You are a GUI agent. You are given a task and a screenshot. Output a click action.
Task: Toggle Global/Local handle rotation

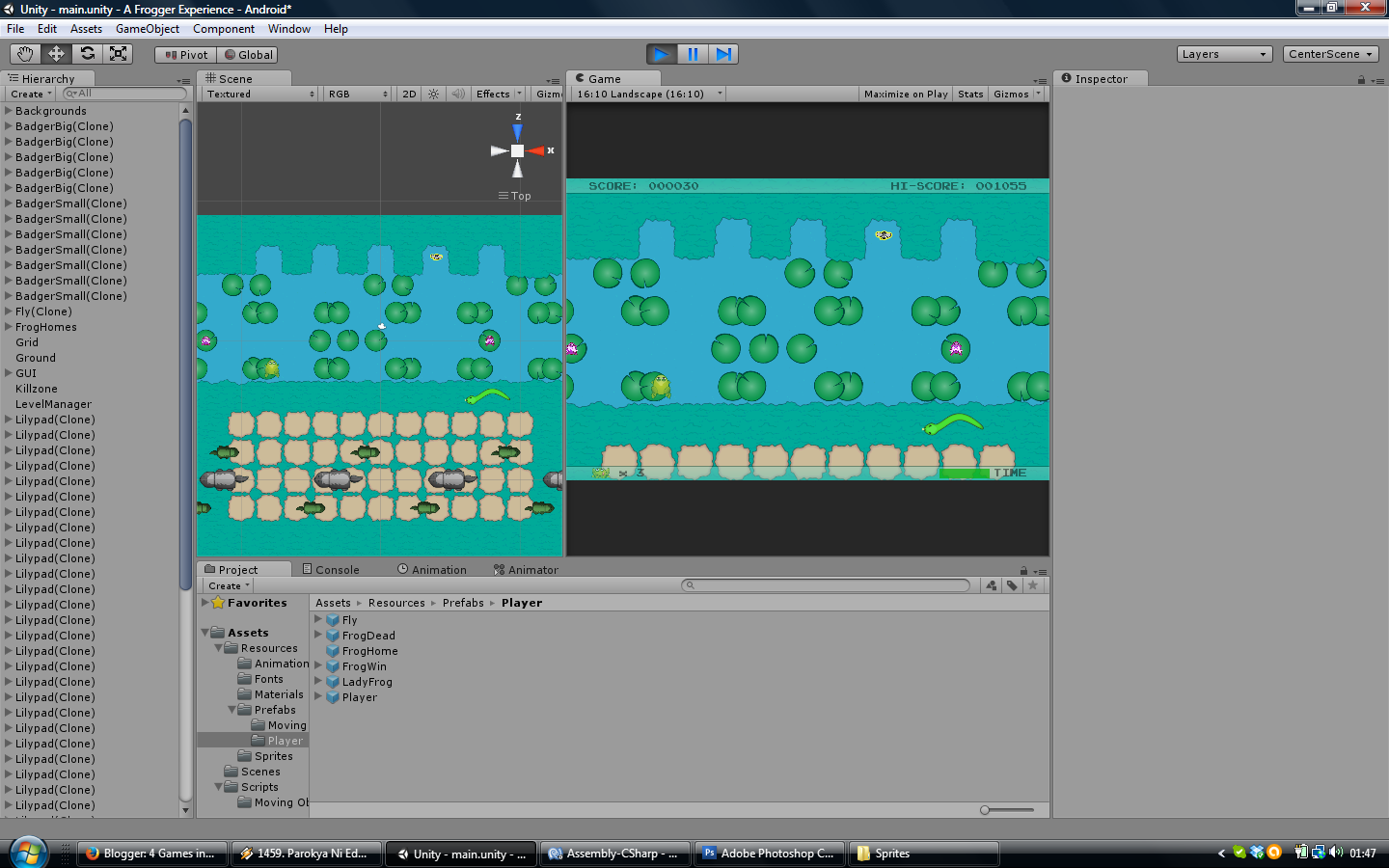pos(248,55)
